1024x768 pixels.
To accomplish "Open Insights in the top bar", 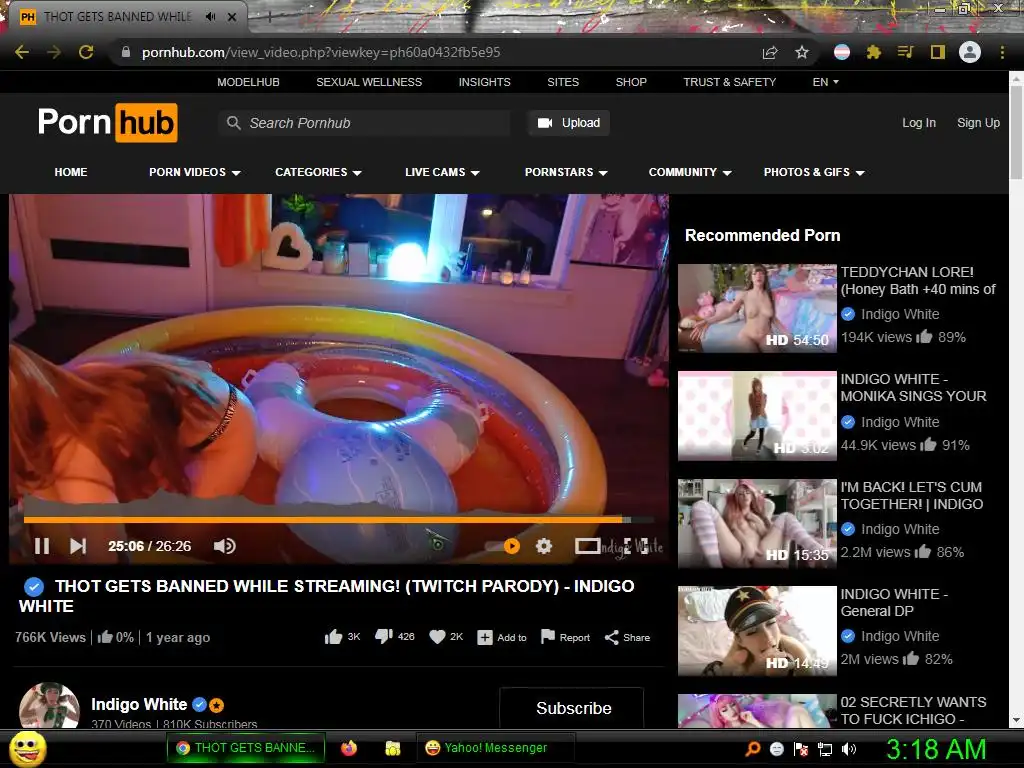I will [485, 82].
